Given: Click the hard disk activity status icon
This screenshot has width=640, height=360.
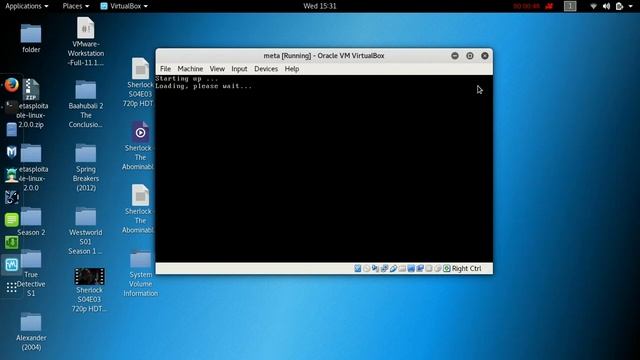Looking at the screenshot, I should click(x=358, y=268).
